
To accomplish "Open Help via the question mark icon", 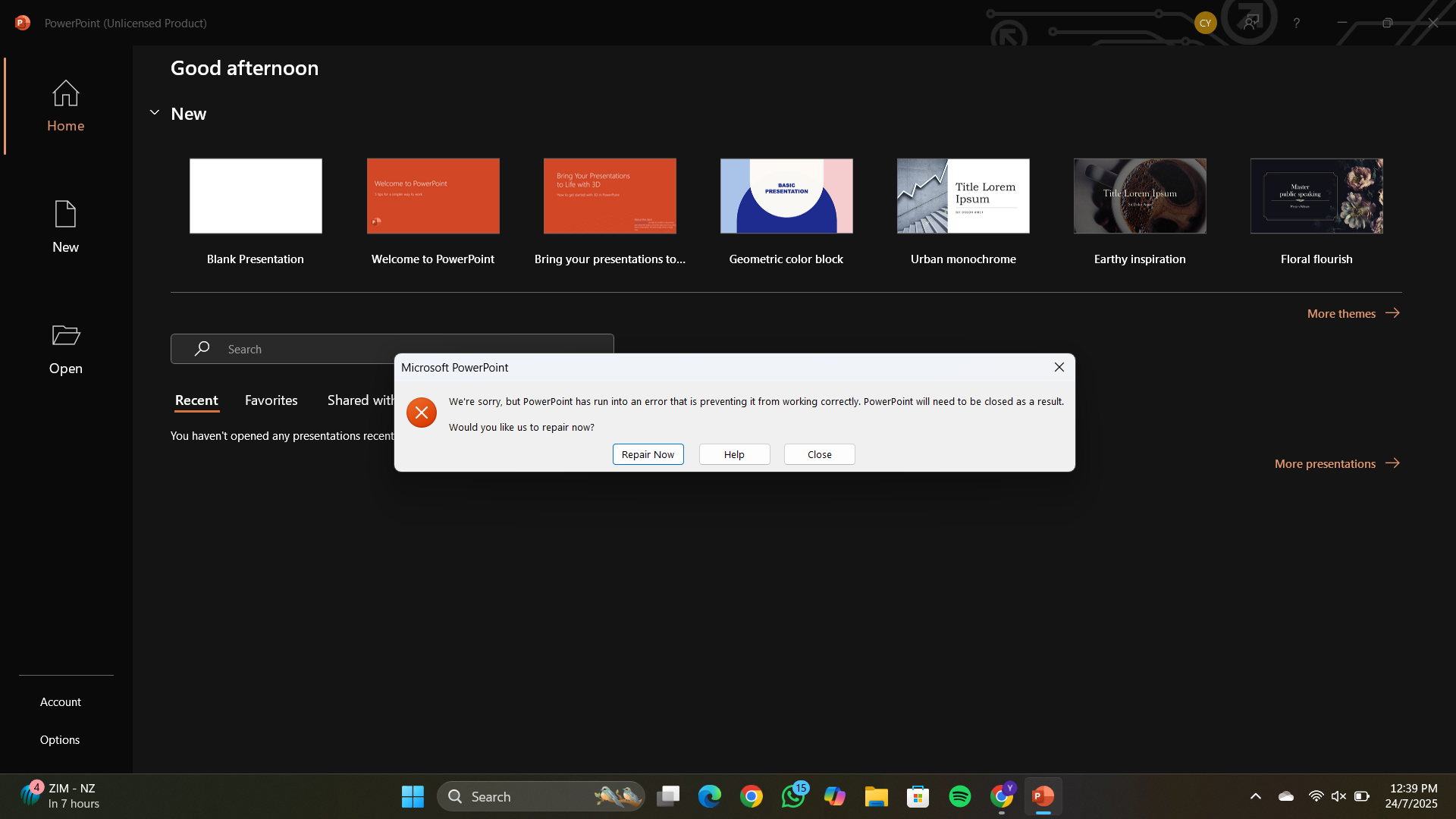I will 1296,23.
